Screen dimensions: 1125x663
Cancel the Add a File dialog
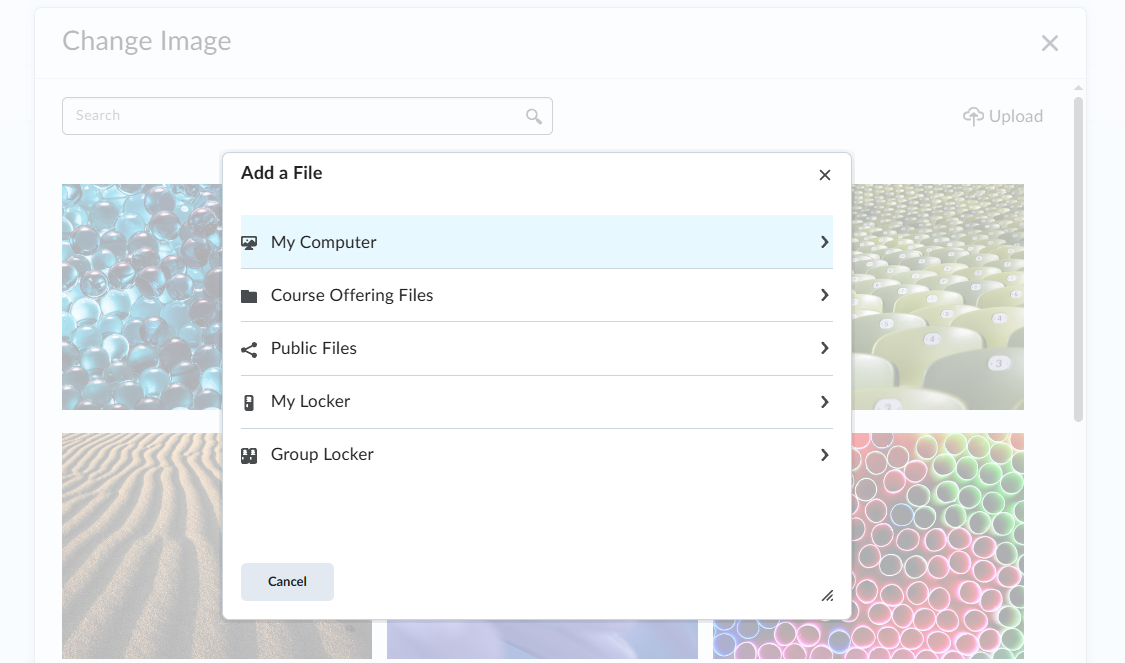click(287, 582)
